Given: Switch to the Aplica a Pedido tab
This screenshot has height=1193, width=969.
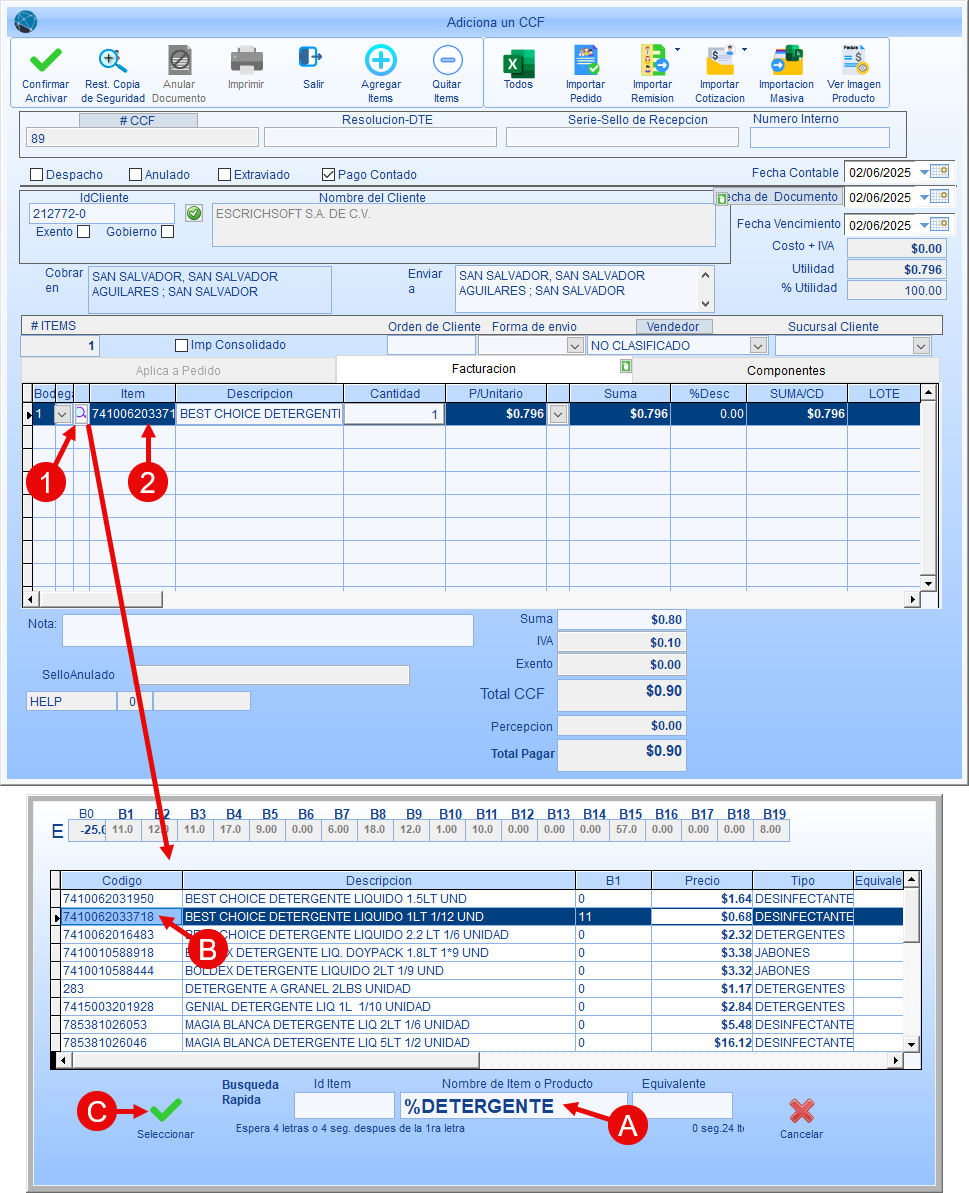Looking at the screenshot, I should [178, 371].
